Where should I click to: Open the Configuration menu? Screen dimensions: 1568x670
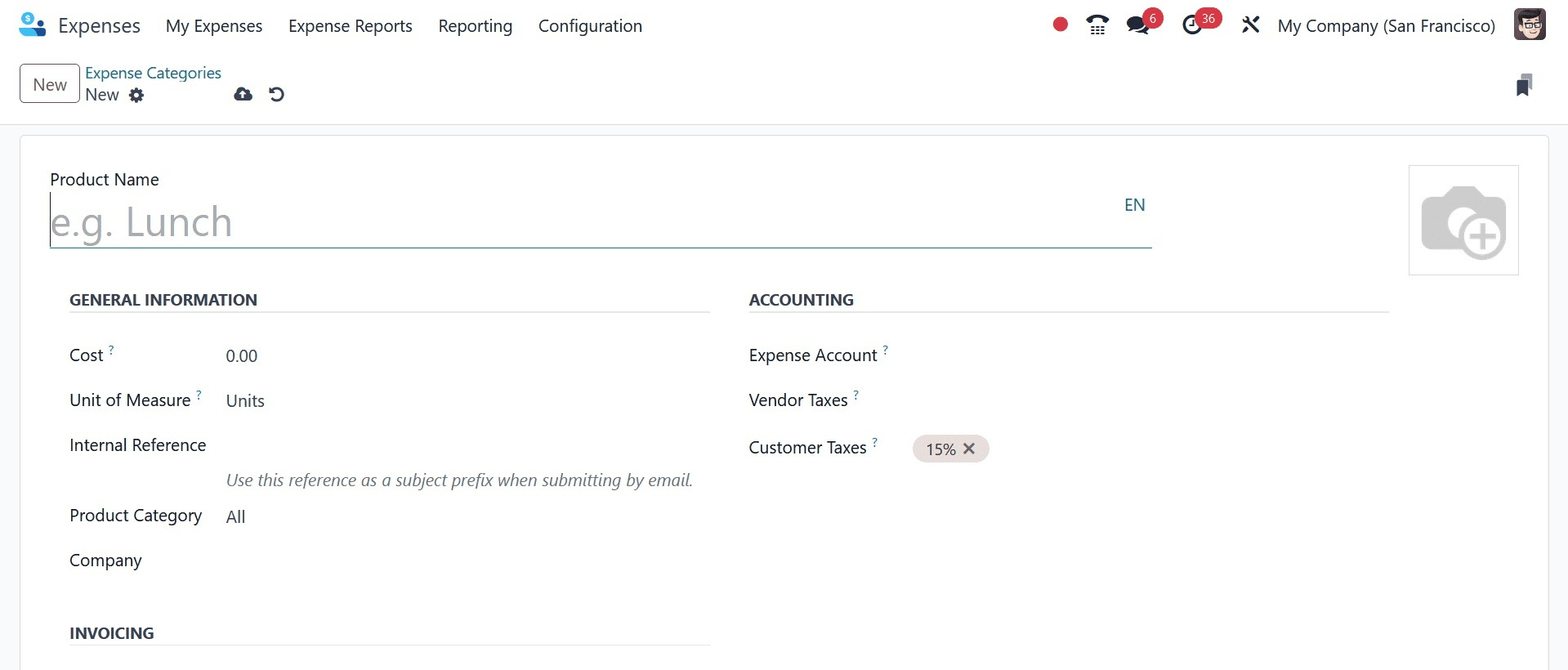pyautogui.click(x=590, y=26)
